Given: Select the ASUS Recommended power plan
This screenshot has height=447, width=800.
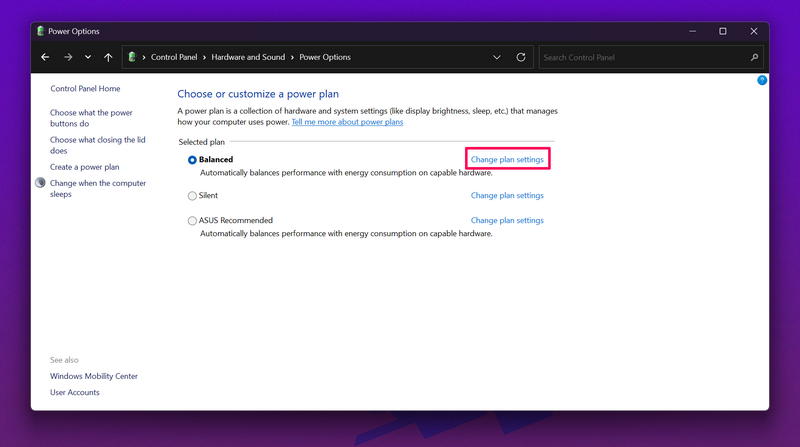Looking at the screenshot, I should coord(193,221).
